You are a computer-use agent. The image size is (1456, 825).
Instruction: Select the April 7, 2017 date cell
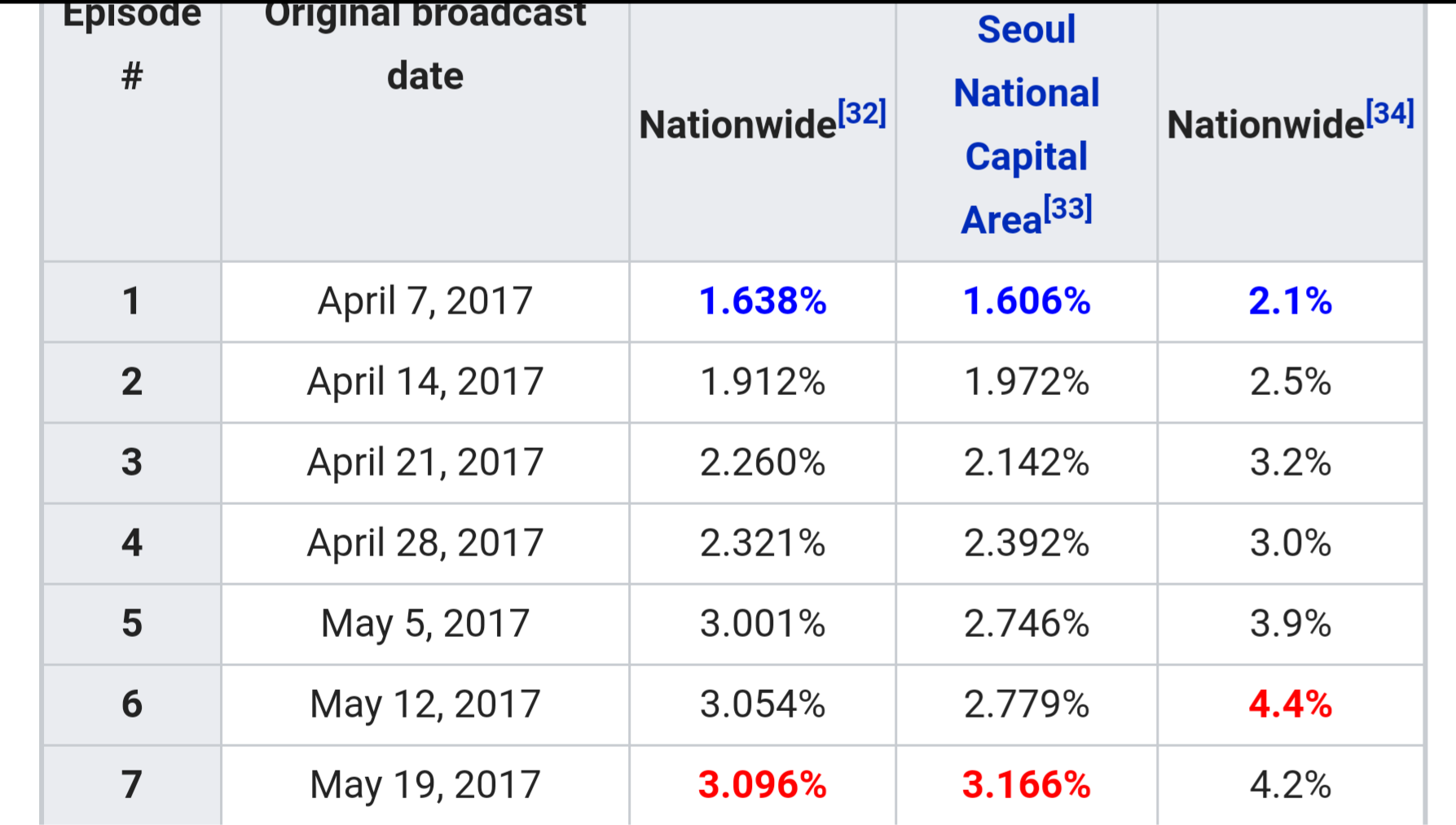424,301
